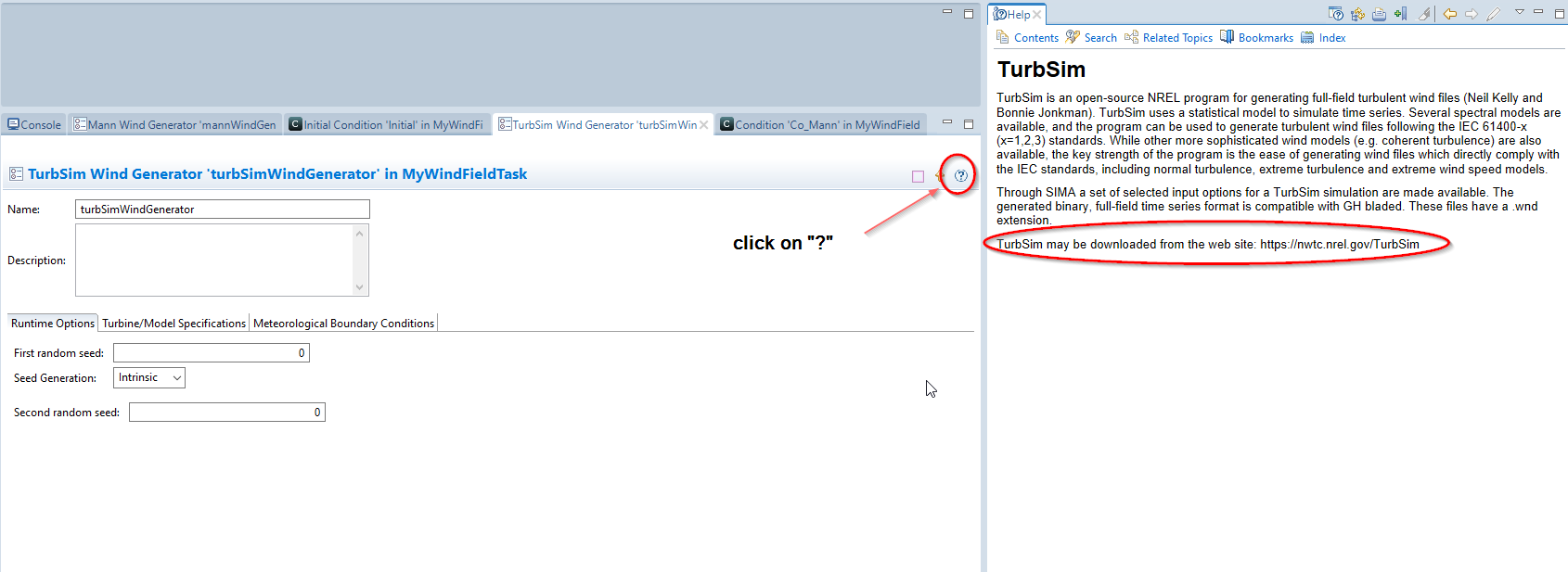
Task: Click the pencil icon in Help toolbar
Action: coord(1493,14)
